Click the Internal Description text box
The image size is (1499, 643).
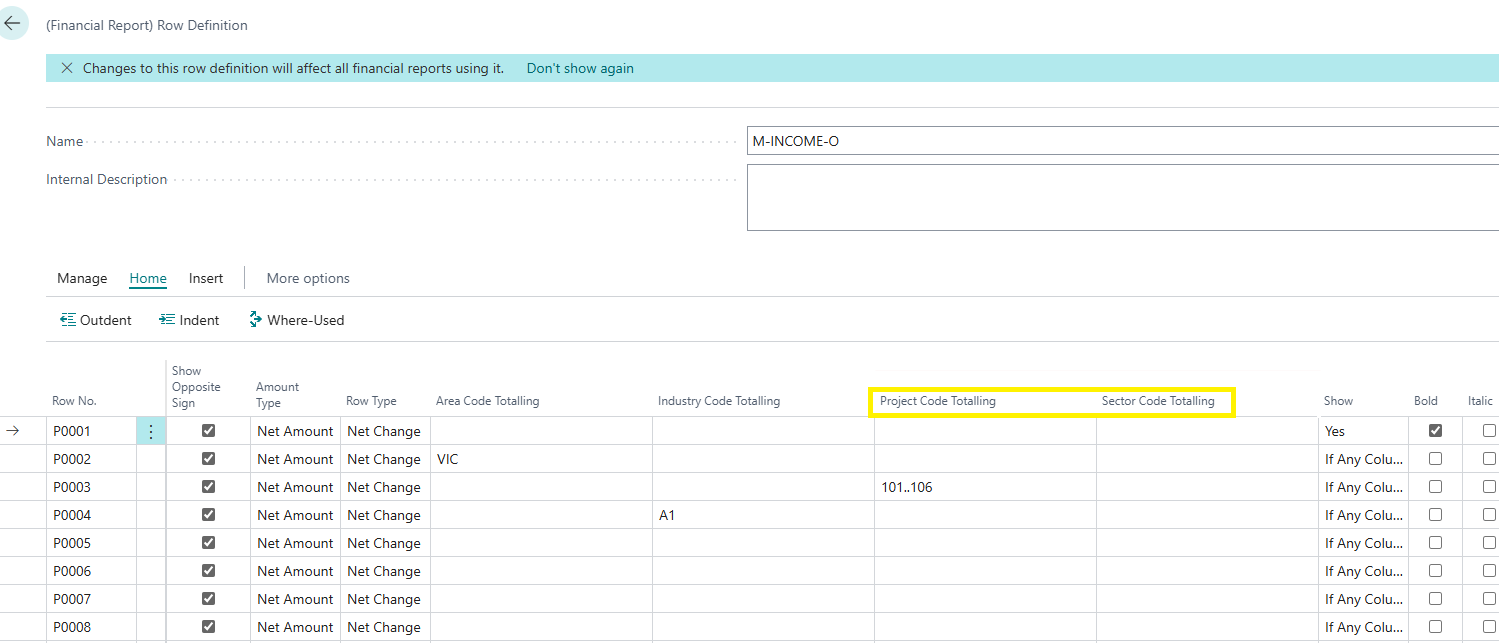tap(1120, 197)
